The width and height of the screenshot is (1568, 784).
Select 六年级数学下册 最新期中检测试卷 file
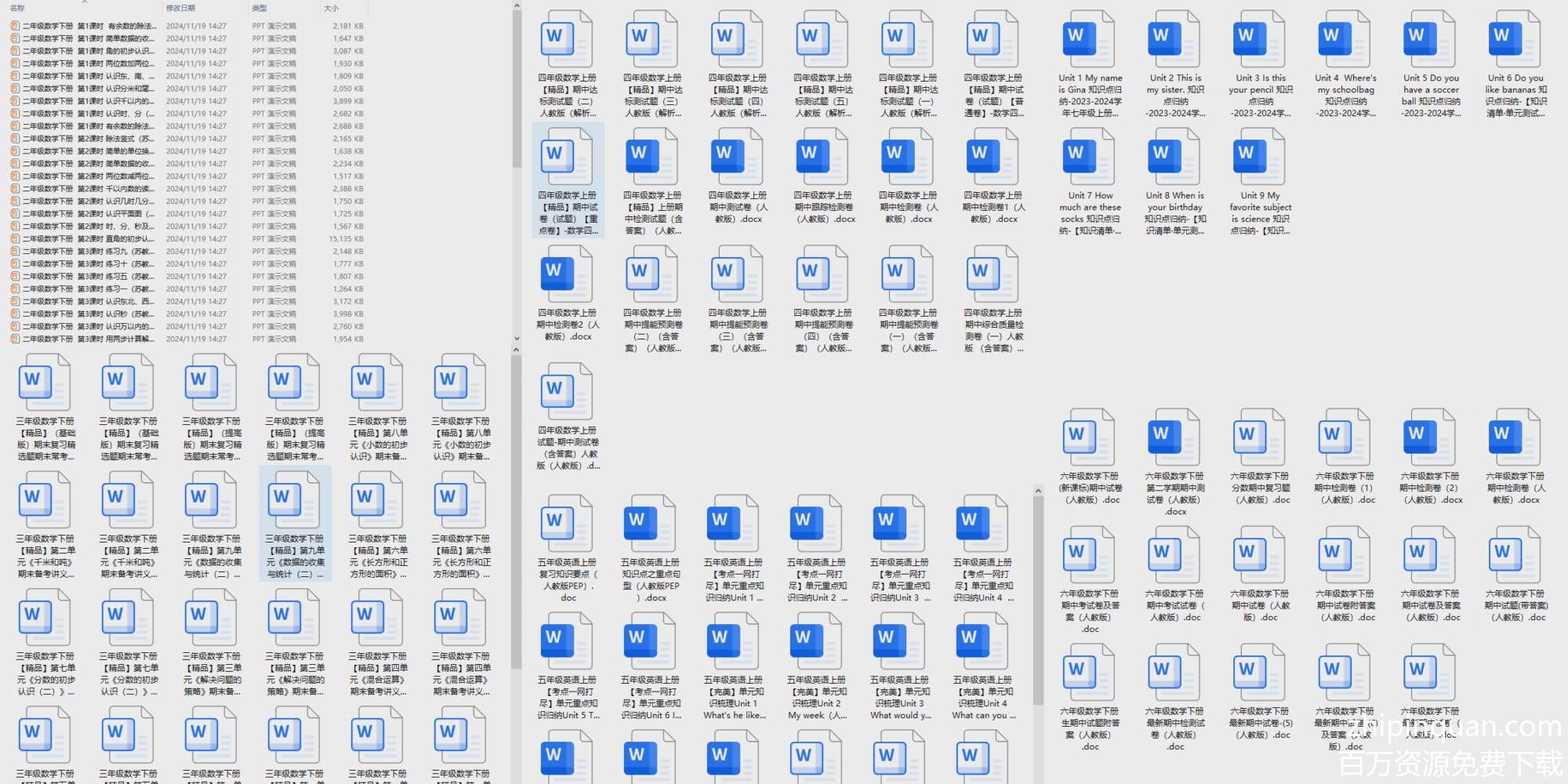(1174, 698)
